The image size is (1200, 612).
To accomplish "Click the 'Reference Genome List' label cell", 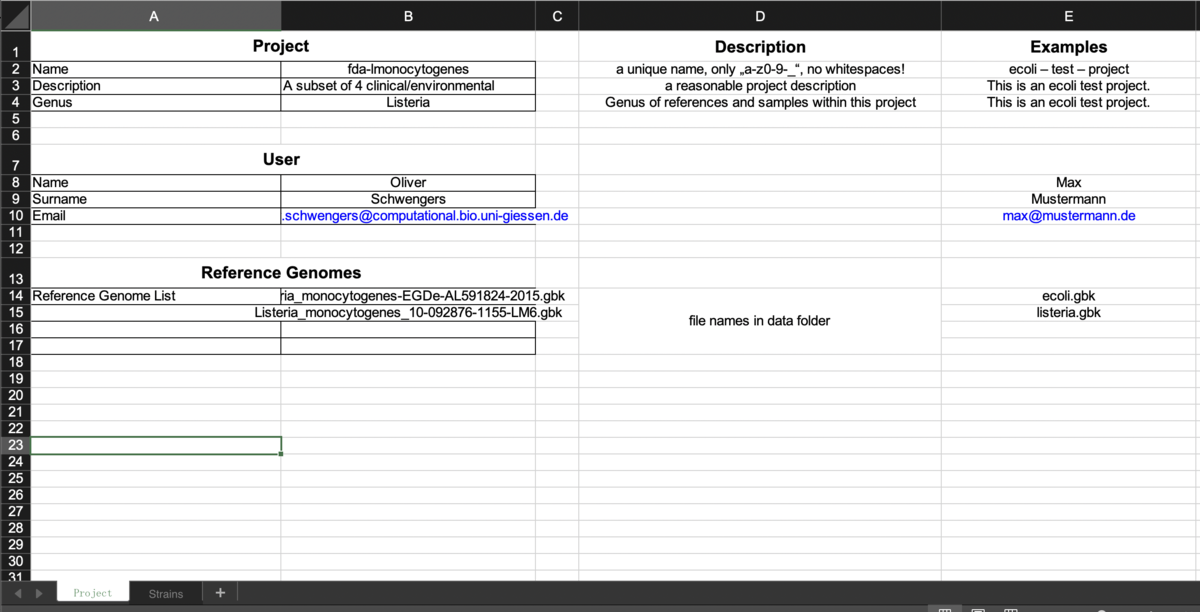I will point(155,296).
